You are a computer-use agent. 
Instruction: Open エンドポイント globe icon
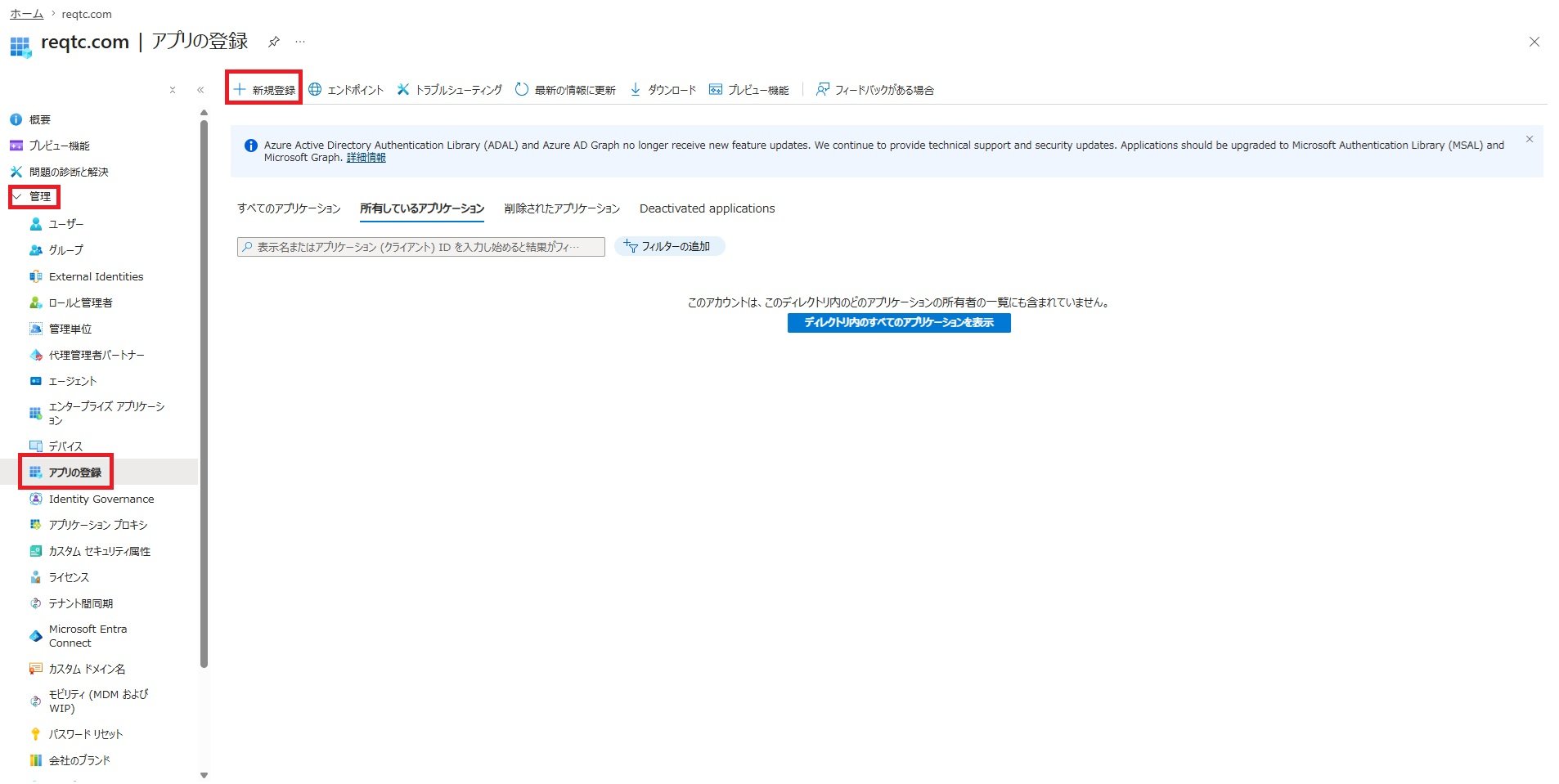click(x=315, y=89)
